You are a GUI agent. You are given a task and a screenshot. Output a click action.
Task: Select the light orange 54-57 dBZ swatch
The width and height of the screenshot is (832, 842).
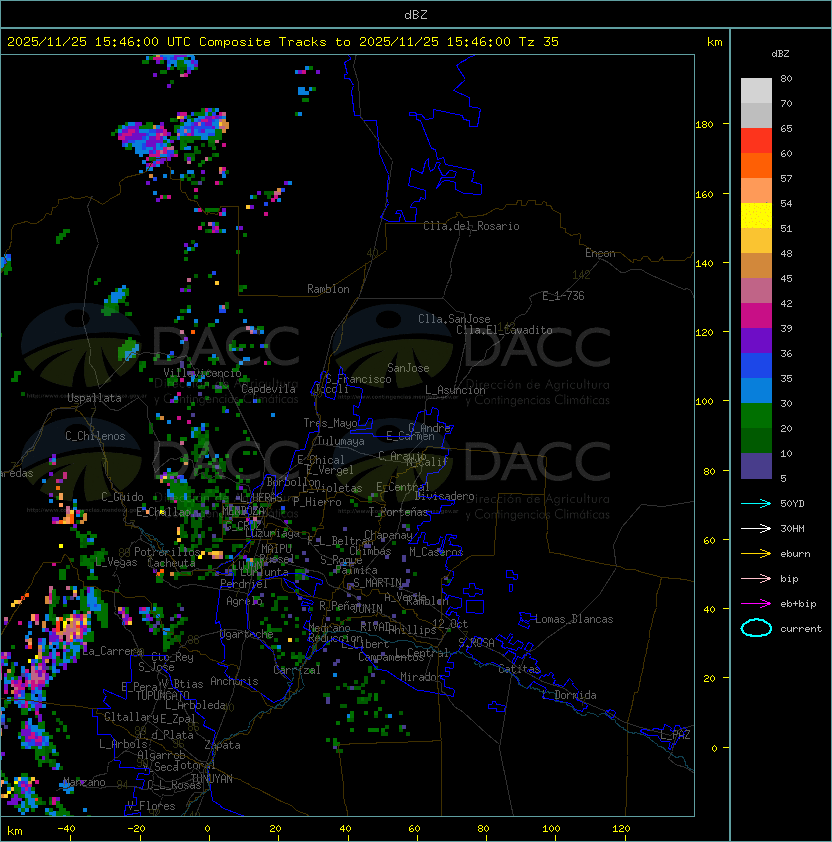pyautogui.click(x=756, y=191)
